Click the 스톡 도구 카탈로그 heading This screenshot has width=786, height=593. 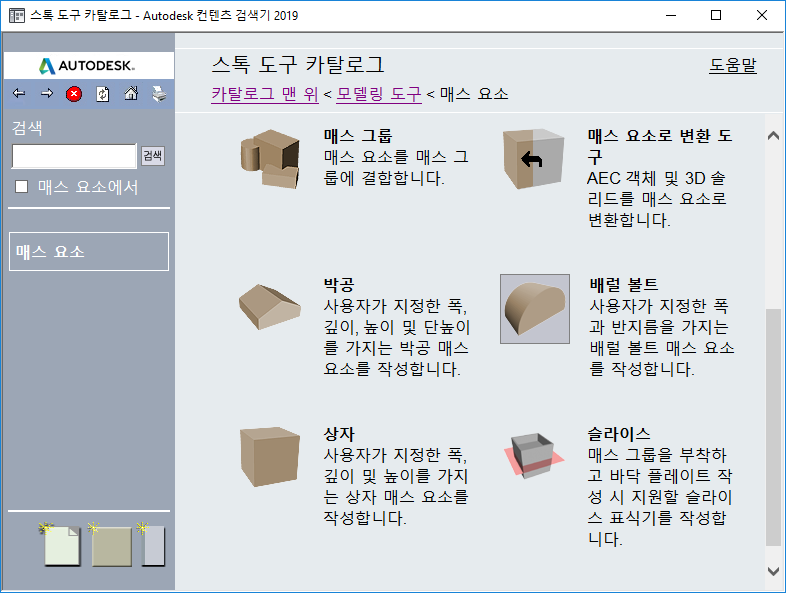(298, 65)
